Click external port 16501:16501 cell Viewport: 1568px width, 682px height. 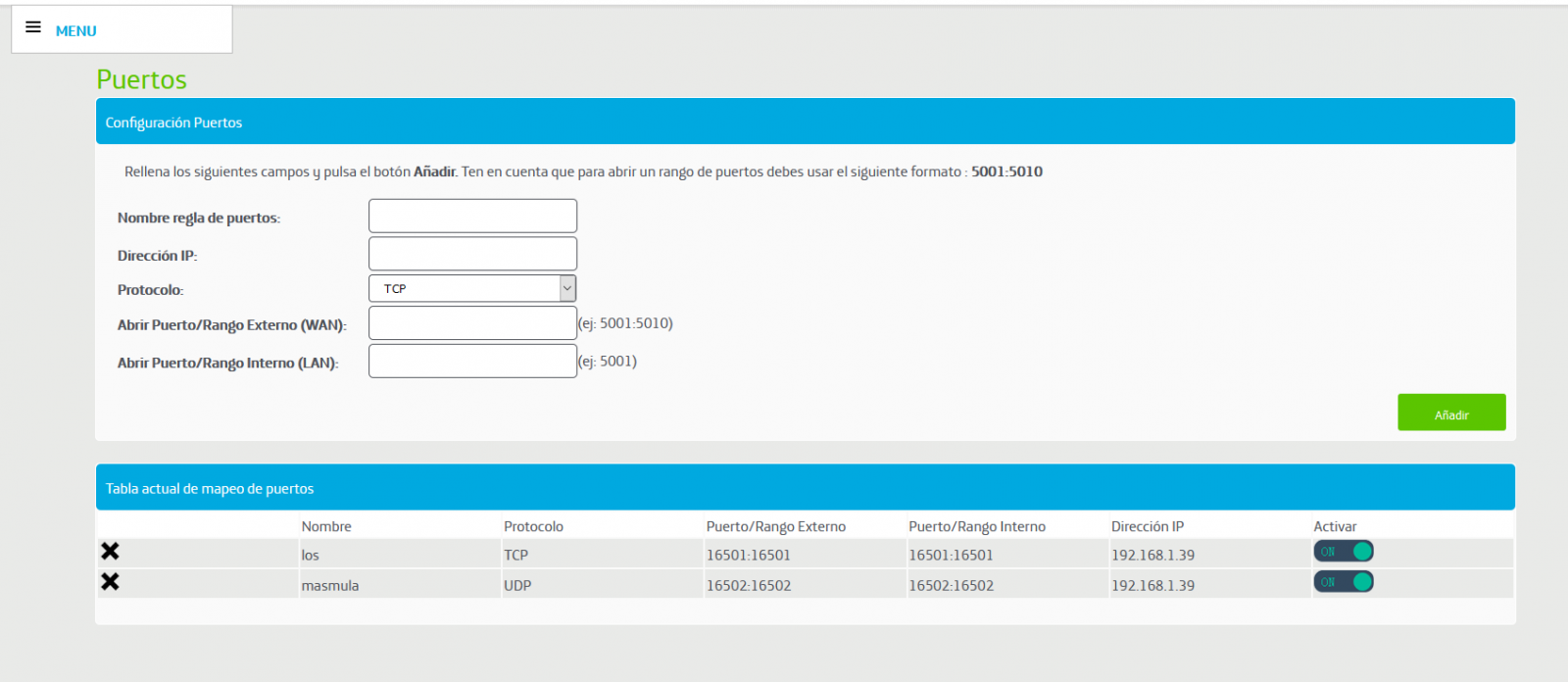pyautogui.click(x=748, y=556)
